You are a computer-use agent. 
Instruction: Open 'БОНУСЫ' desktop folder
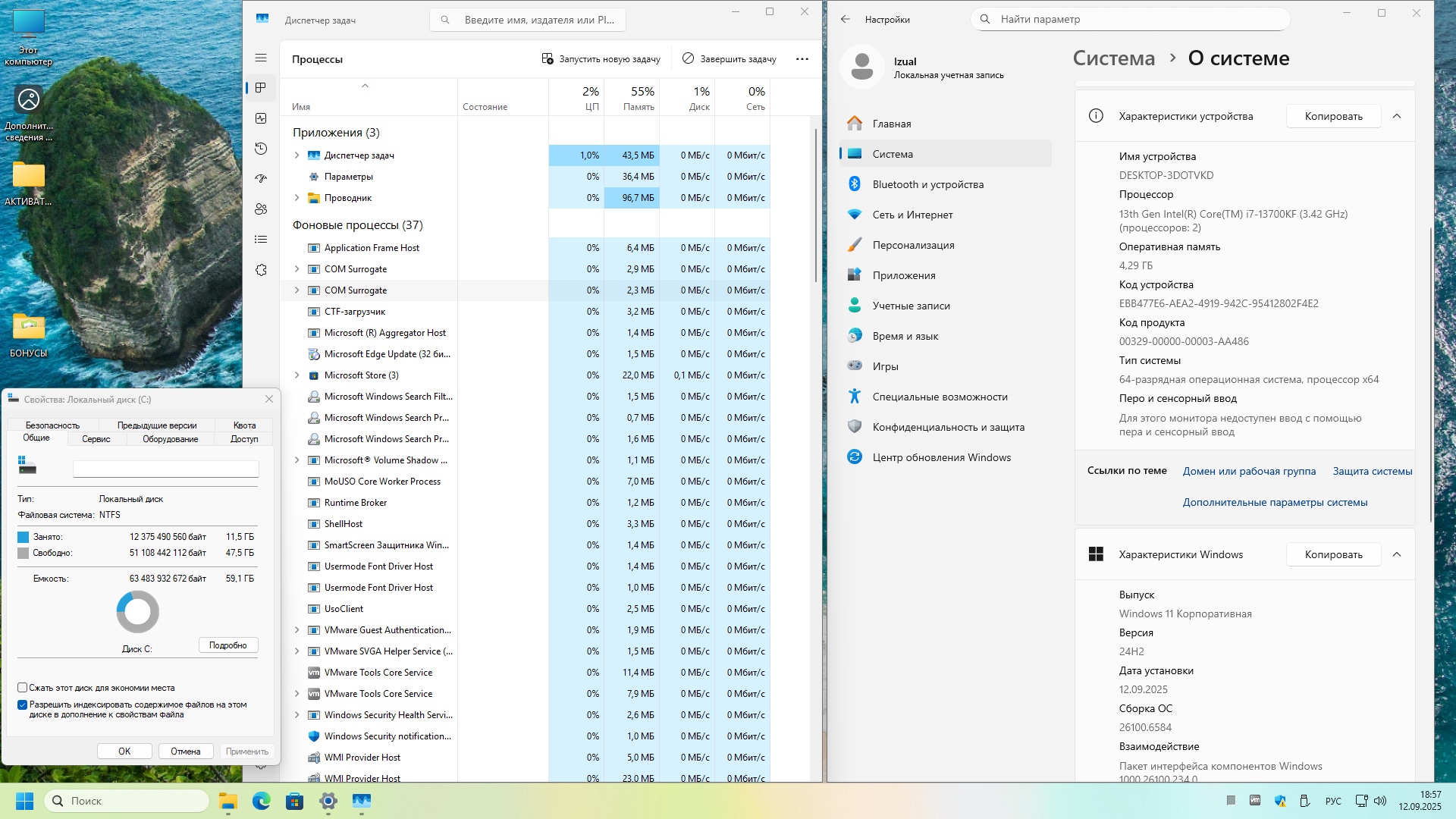coord(29,334)
